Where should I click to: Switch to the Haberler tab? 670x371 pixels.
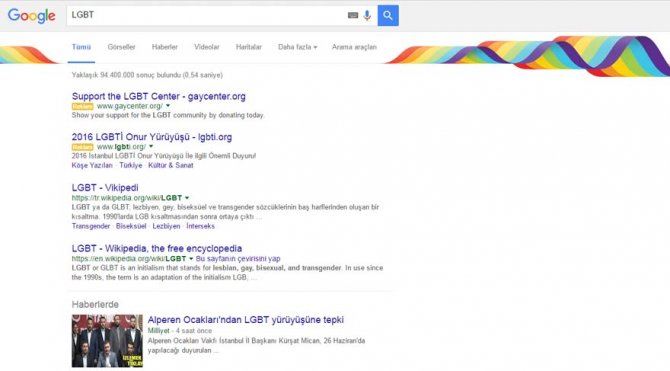click(165, 47)
